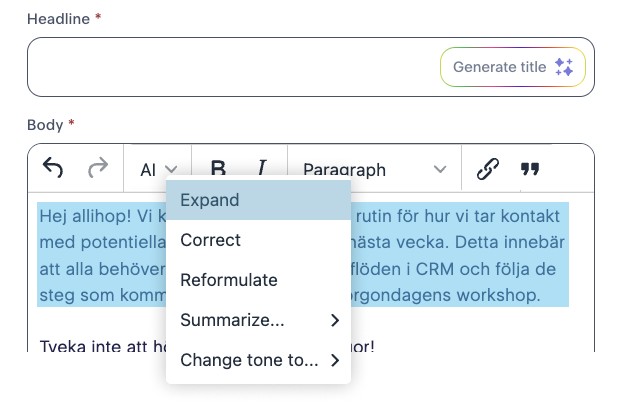Screen dimensions: 621x404
Task: Expand the Summarize submenu arrow
Action: [335, 320]
